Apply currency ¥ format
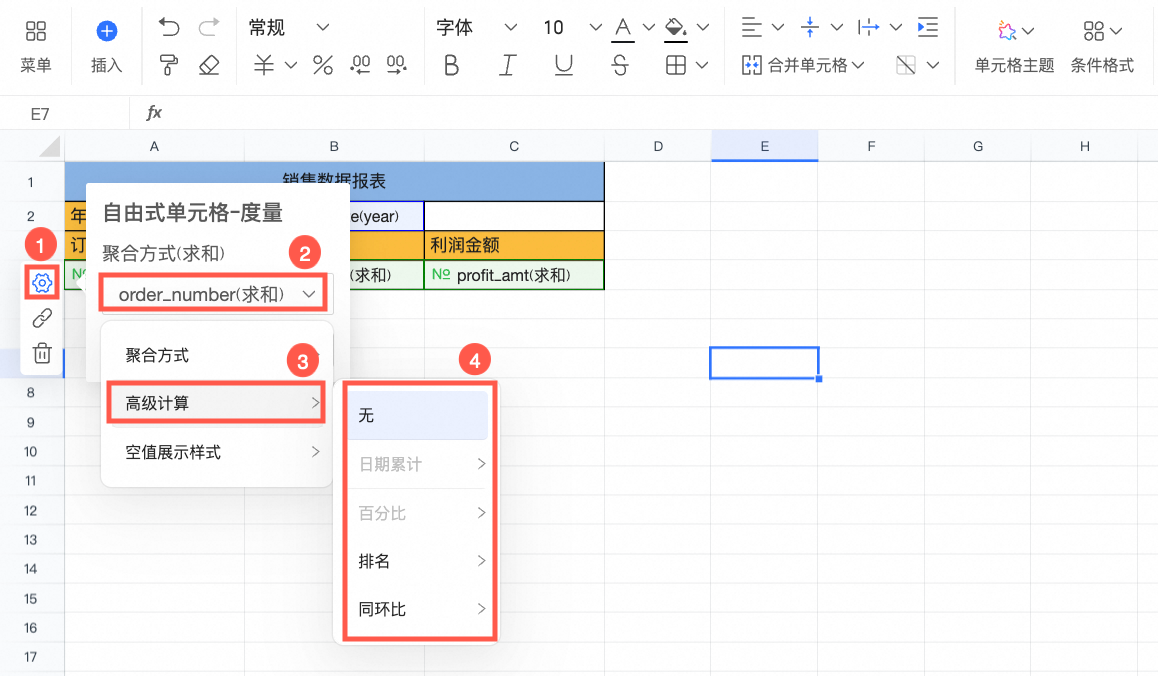1158x676 pixels. [x=264, y=65]
